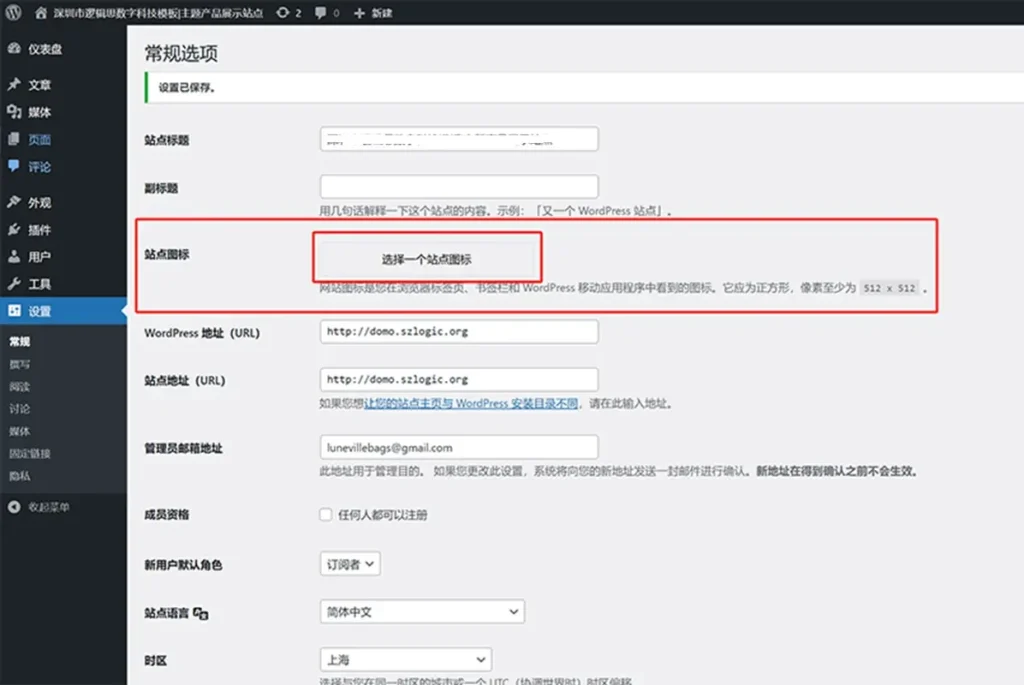The image size is (1024, 685).
Task: Collapse the sidebar via 收起菜单
Action: [40, 505]
